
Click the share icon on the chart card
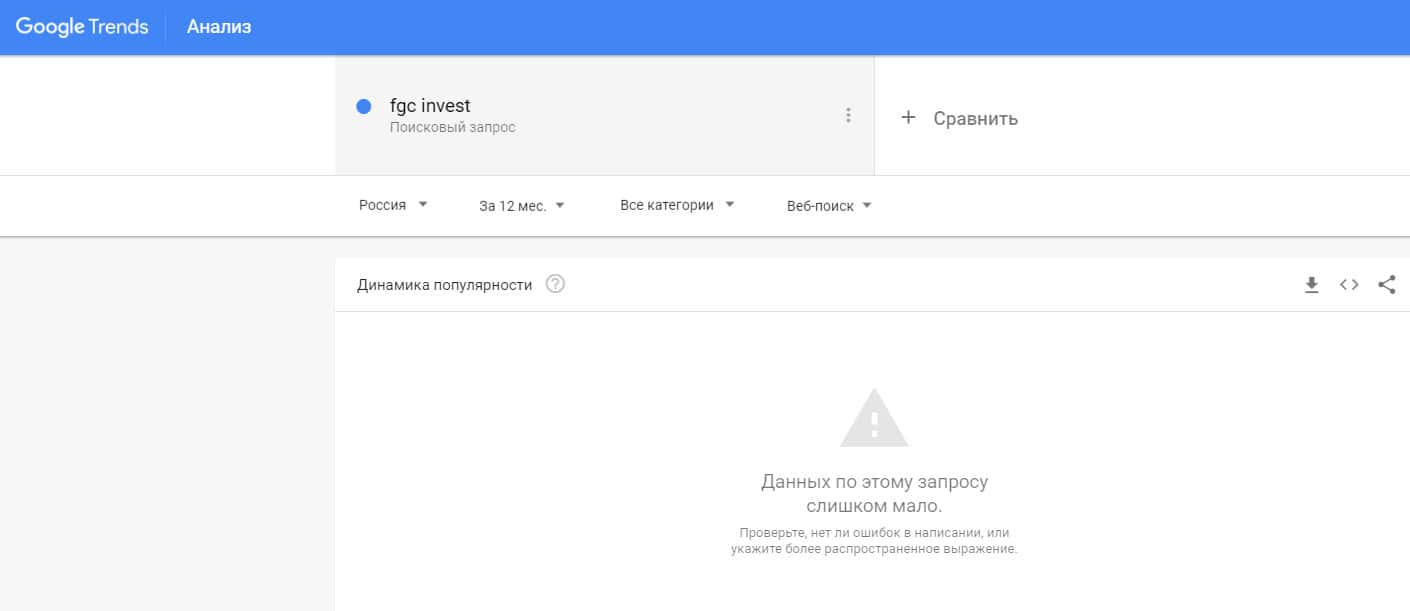(x=1386, y=285)
